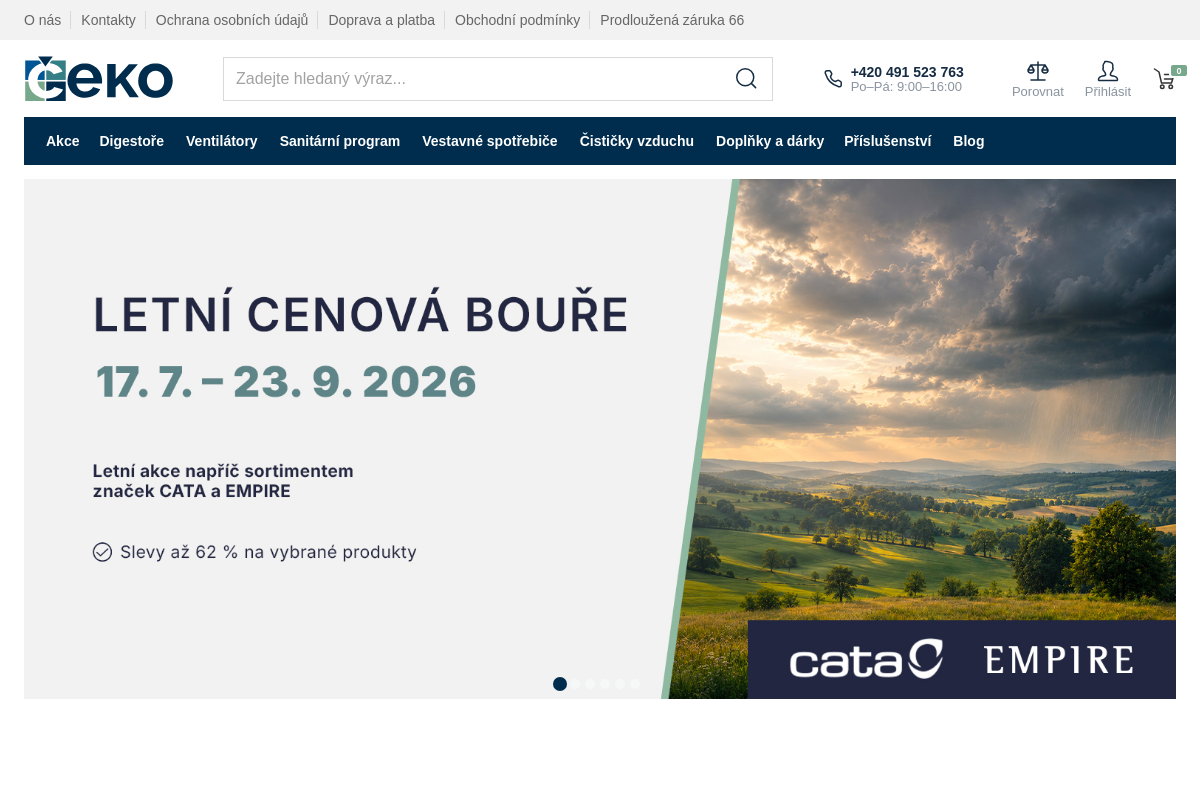1200x800 pixels.
Task: Select the last carousel dot
Action: pyautogui.click(x=635, y=684)
